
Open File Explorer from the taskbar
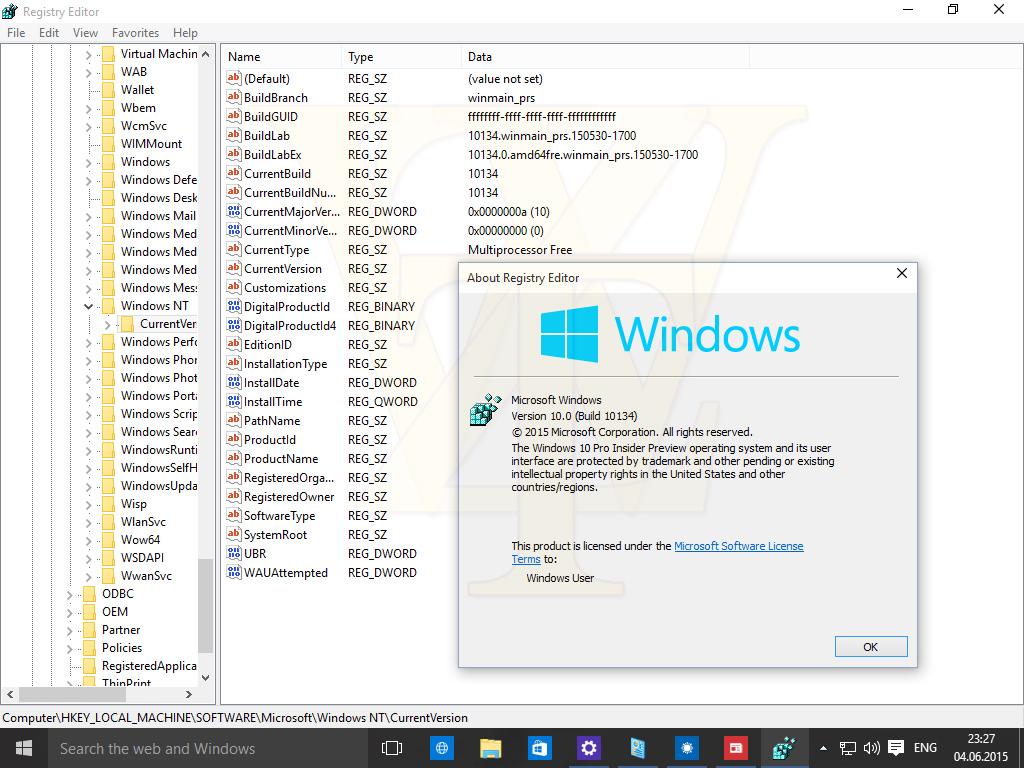490,748
